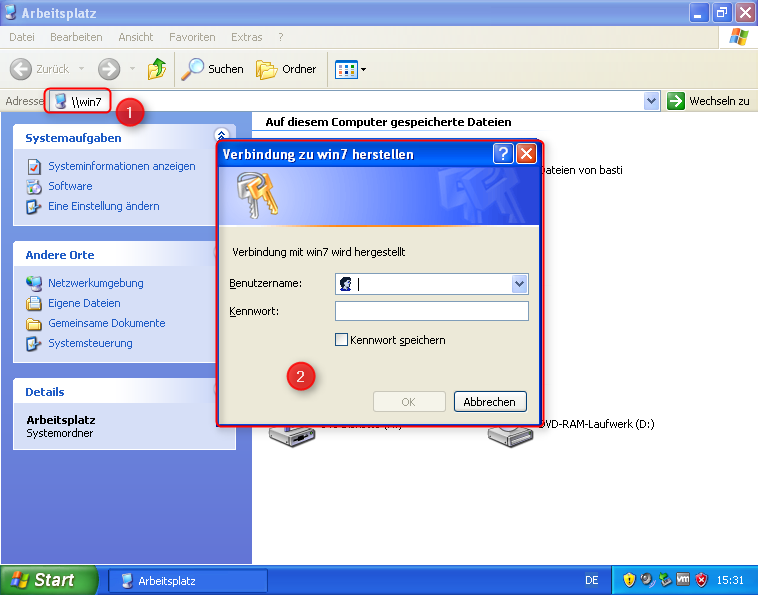This screenshot has height=595, width=758.
Task: Open the Ansichten view mode button
Action: 346,69
